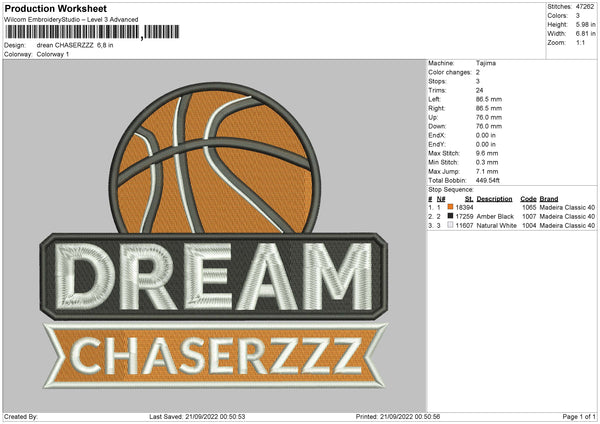Click the Amber Black color swatch
Viewport: 600px width, 424px height.
click(x=450, y=216)
